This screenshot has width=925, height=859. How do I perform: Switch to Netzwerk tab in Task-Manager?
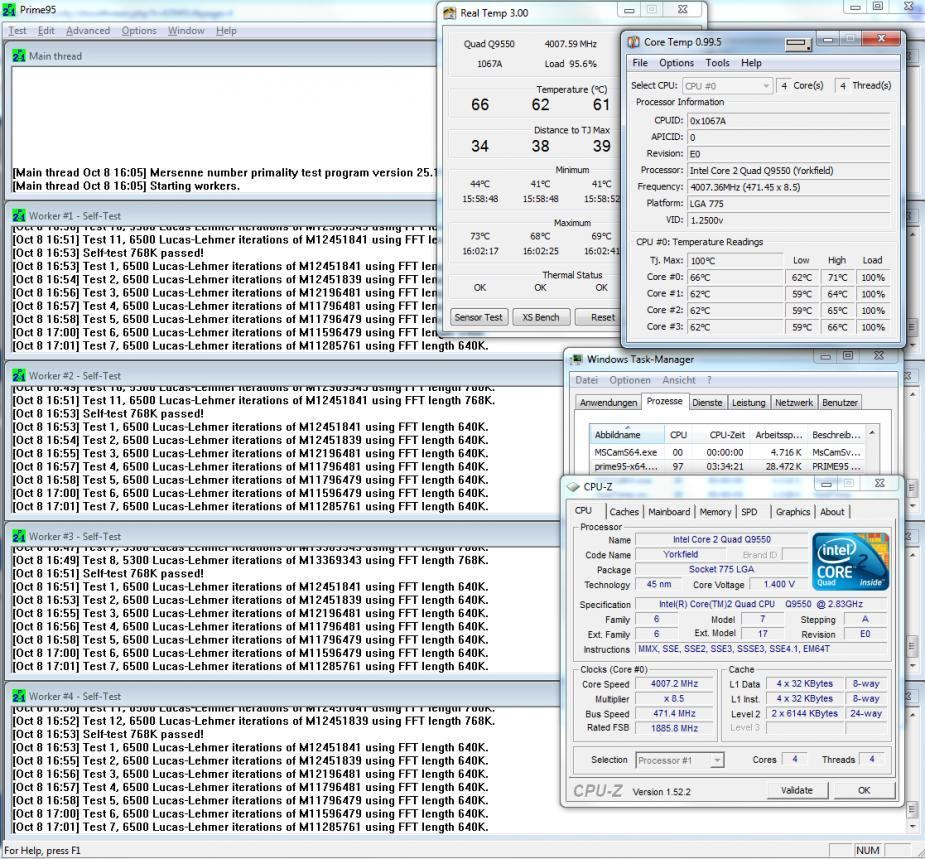(x=793, y=402)
